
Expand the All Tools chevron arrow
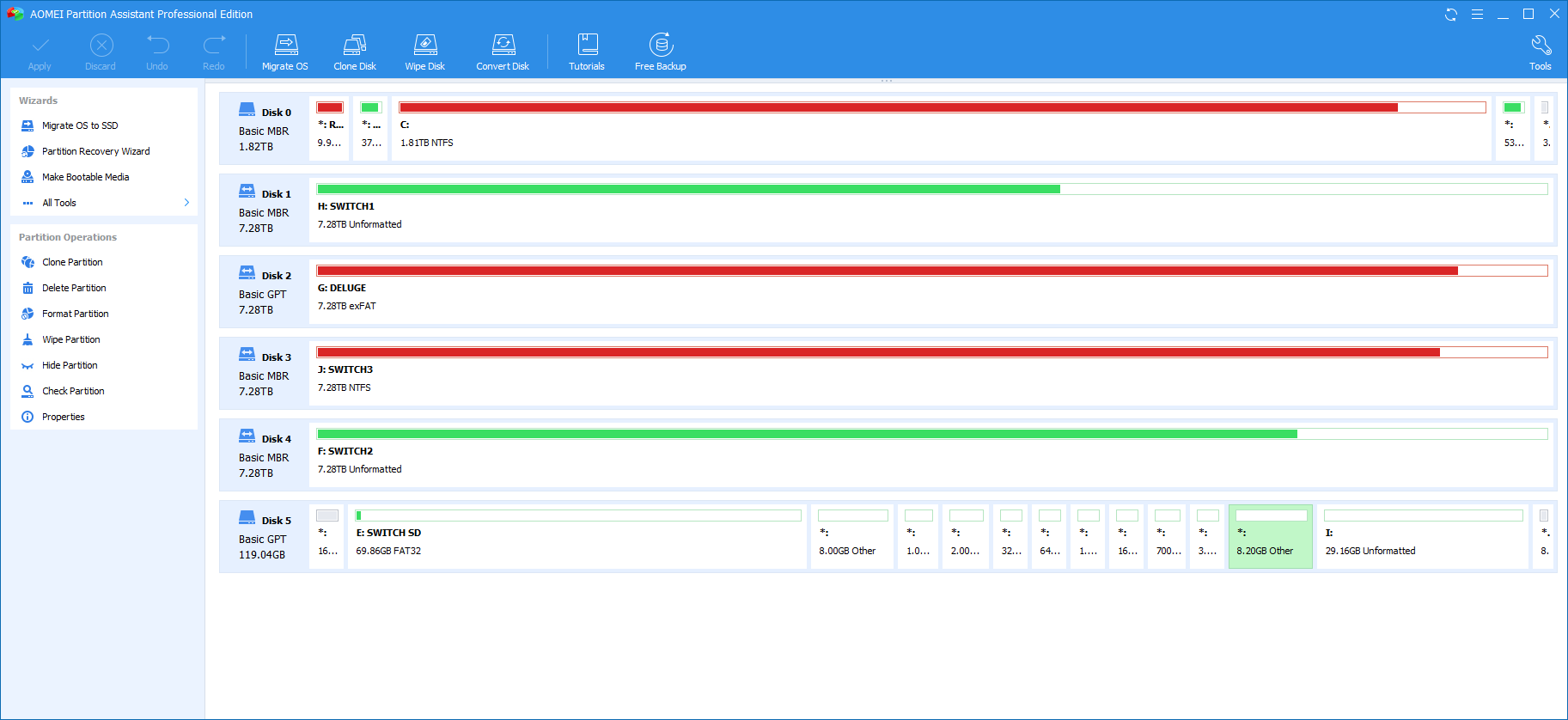186,203
